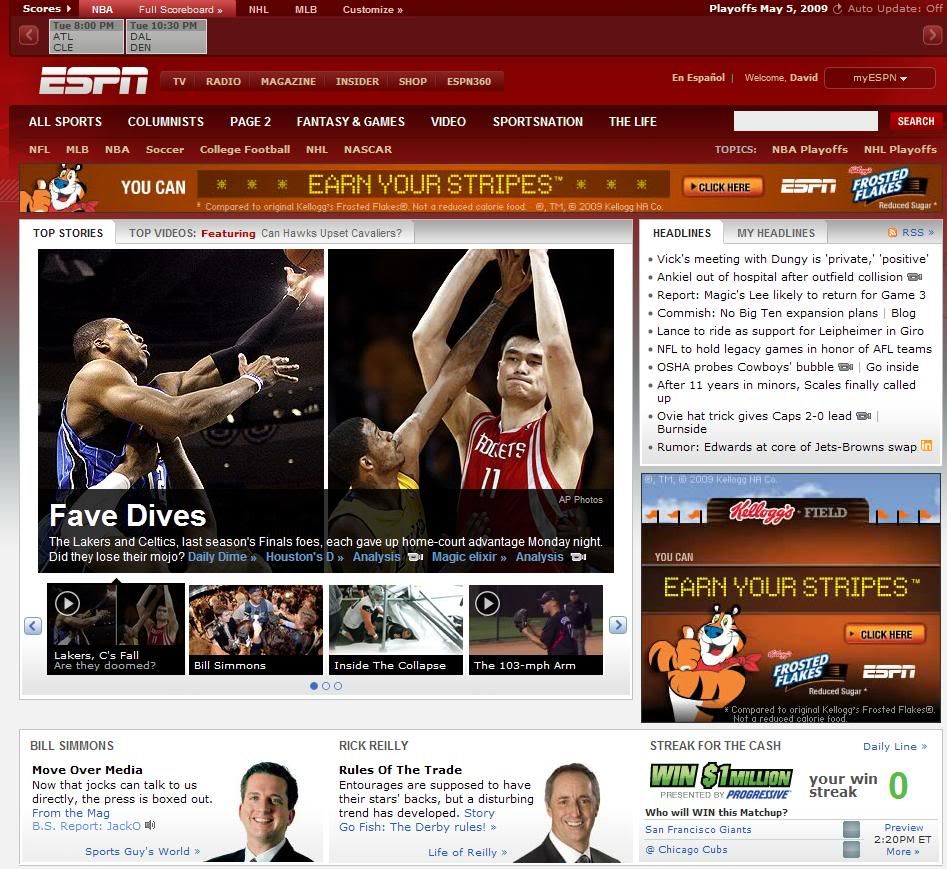The width and height of the screenshot is (947, 869).
Task: Switch to the MY HEADLINES tab
Action: (775, 233)
